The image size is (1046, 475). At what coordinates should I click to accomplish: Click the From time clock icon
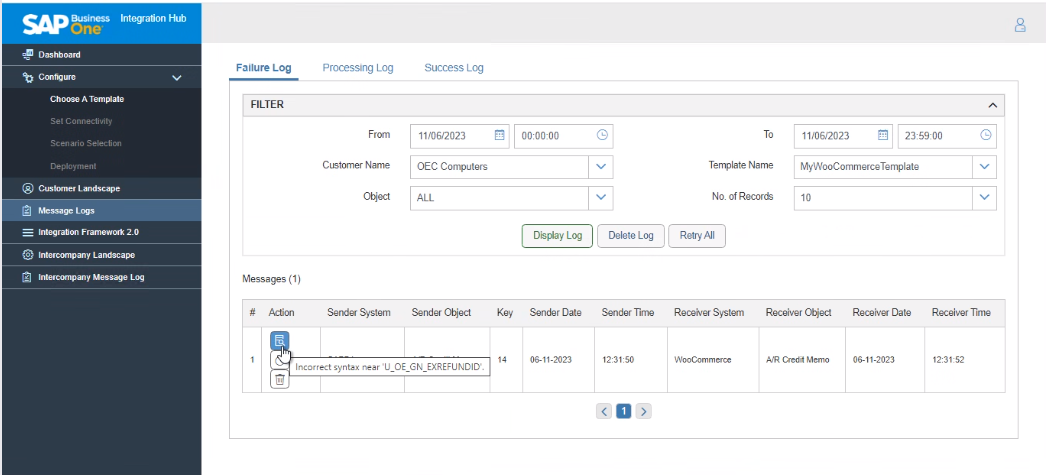tap(602, 135)
